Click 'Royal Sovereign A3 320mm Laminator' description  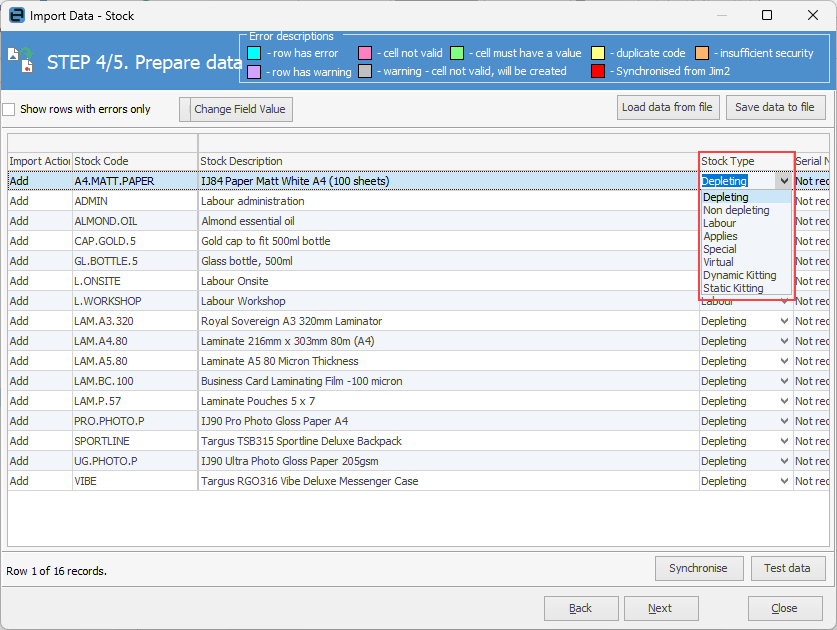(x=291, y=321)
